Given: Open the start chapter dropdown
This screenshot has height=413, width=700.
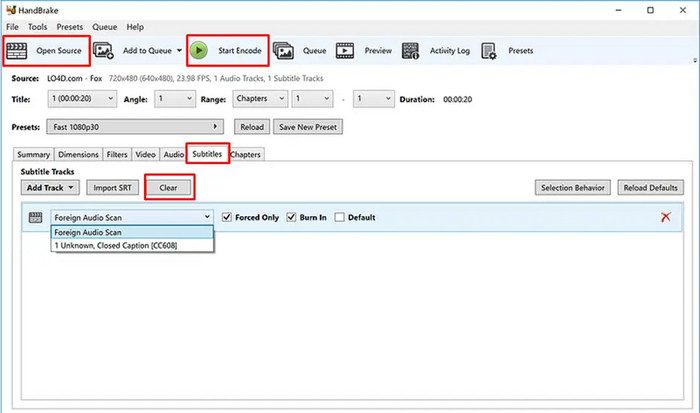Looking at the screenshot, I should coord(312,99).
